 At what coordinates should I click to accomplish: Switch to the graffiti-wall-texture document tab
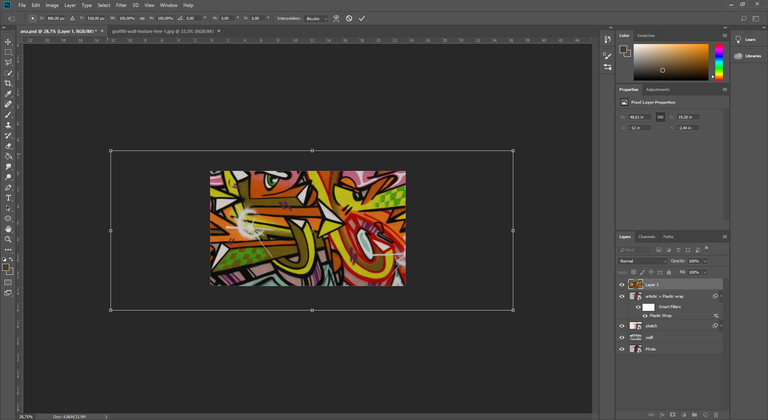point(163,31)
